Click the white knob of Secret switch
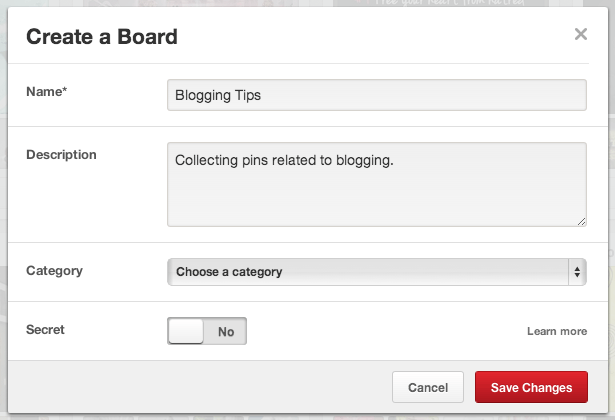The height and width of the screenshot is (420, 615). click(186, 331)
